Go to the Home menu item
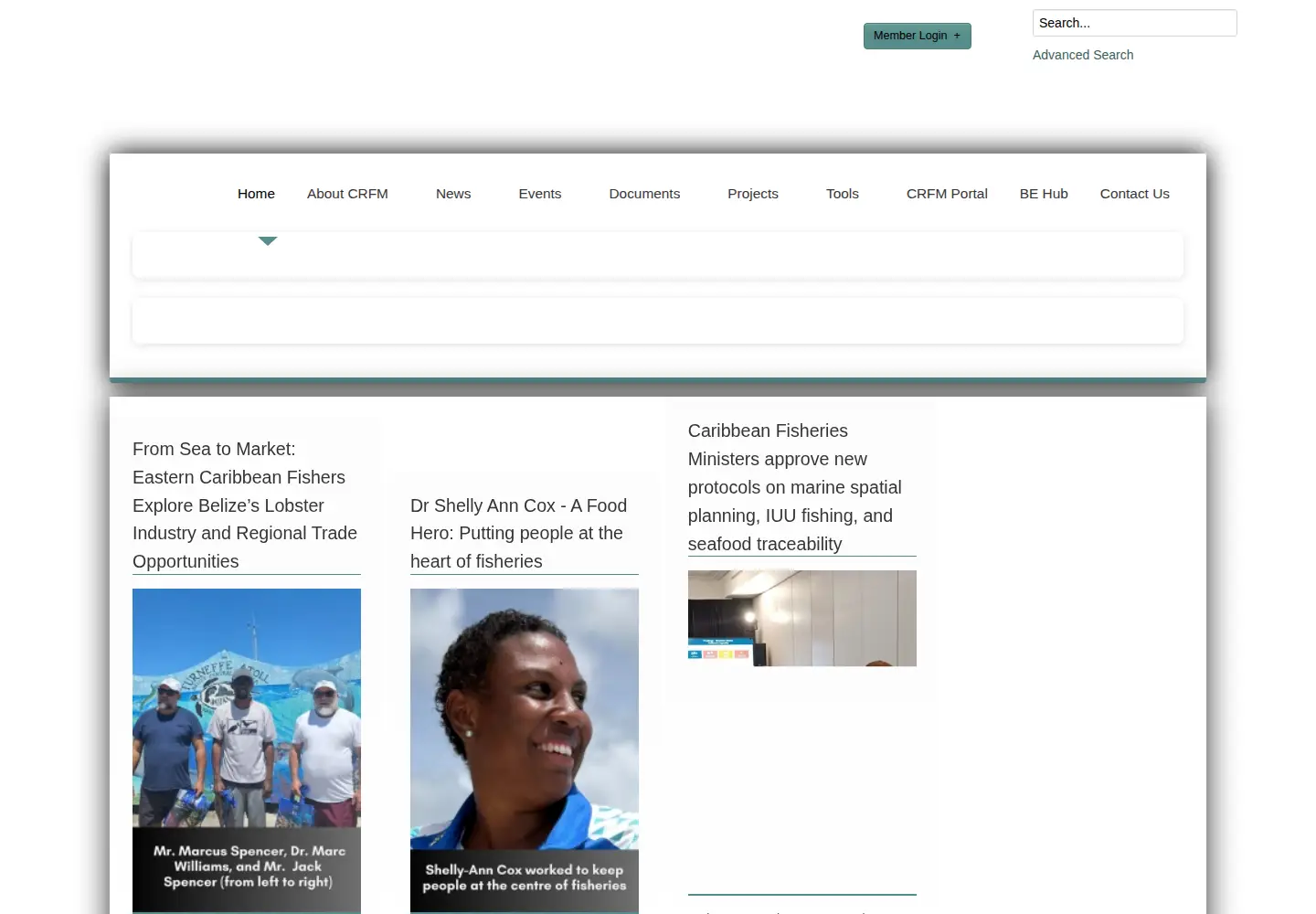1316x914 pixels. coord(256,194)
